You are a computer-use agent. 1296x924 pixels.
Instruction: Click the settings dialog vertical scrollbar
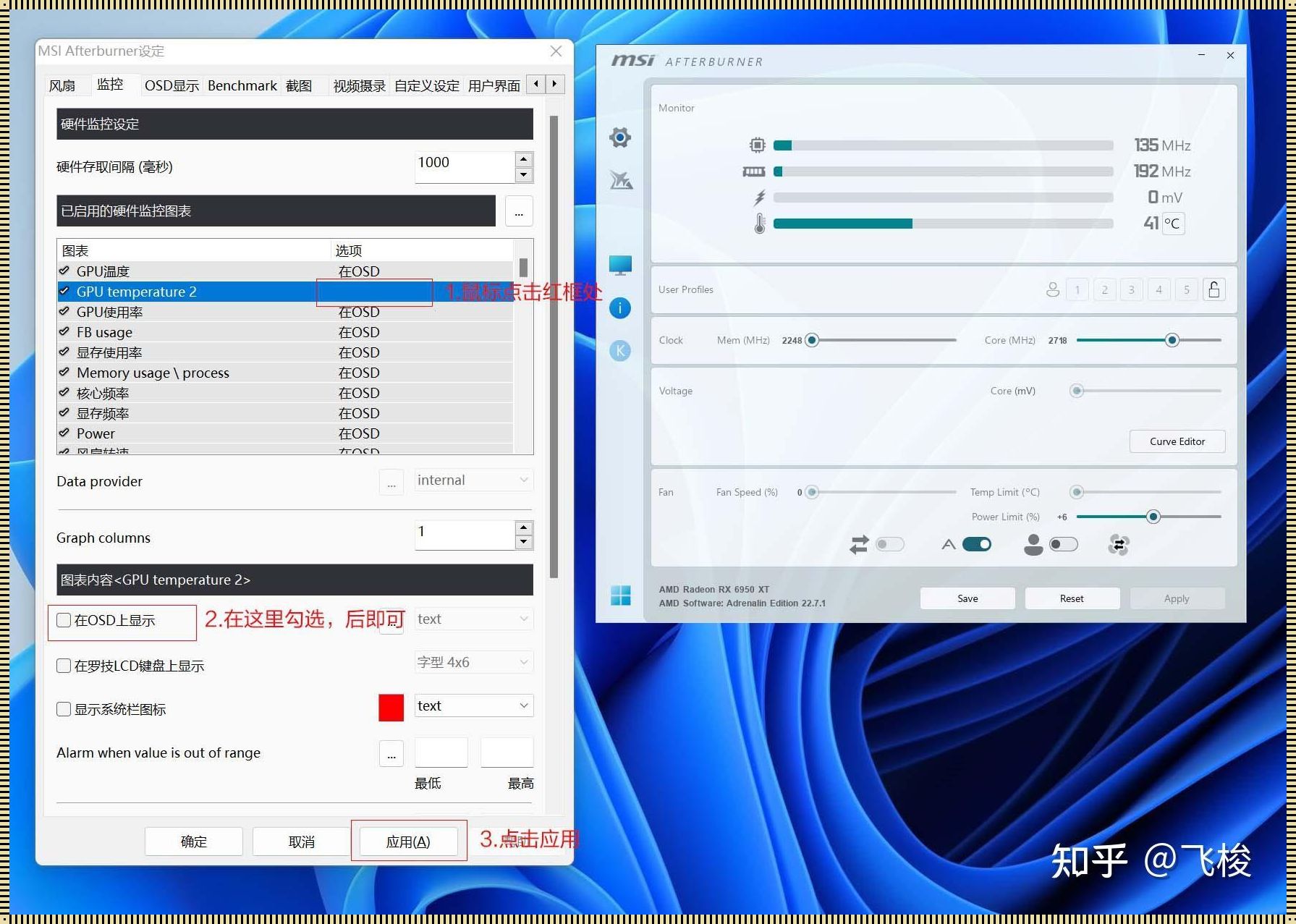(x=554, y=347)
